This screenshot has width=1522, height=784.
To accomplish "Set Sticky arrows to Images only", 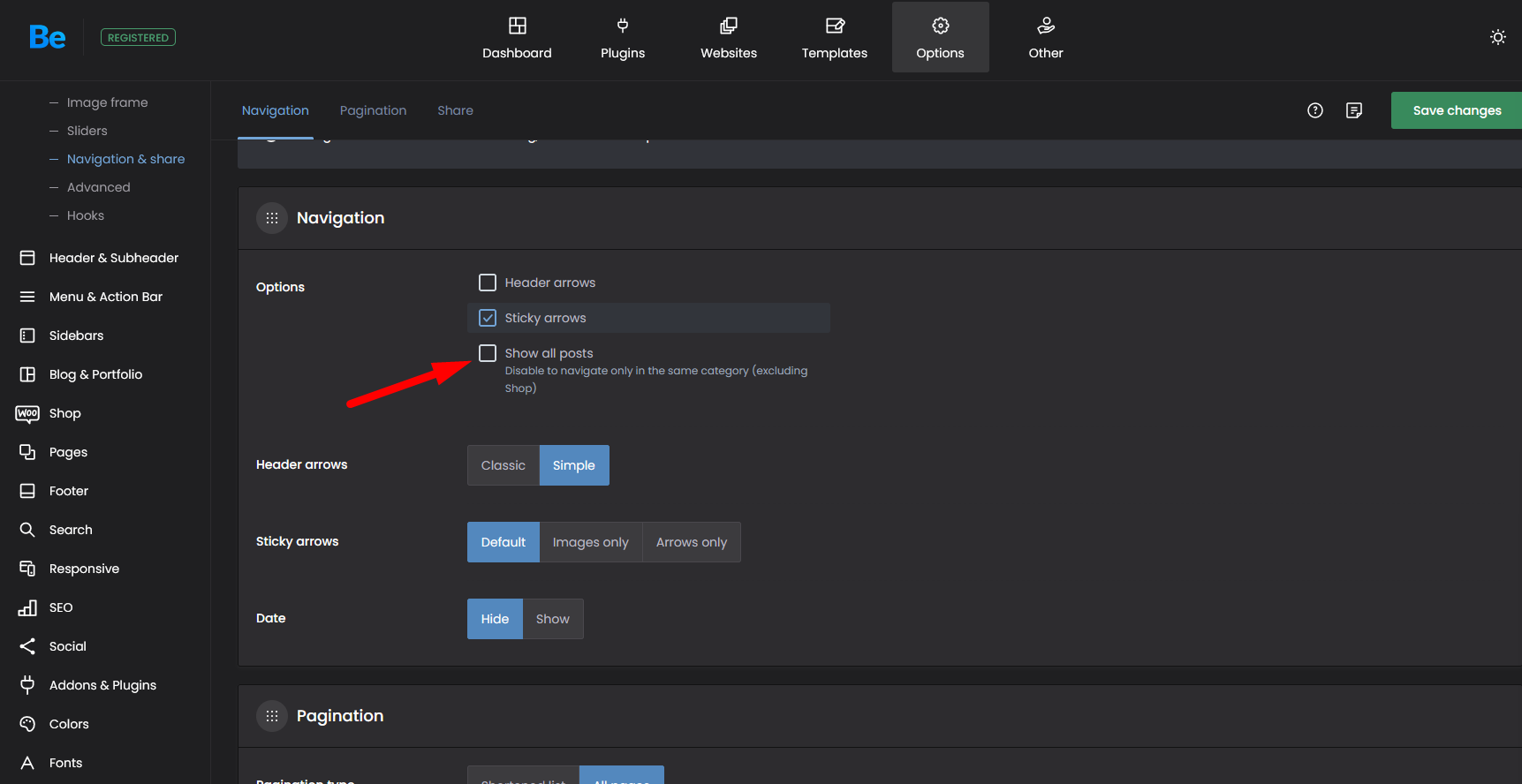I will click(591, 542).
